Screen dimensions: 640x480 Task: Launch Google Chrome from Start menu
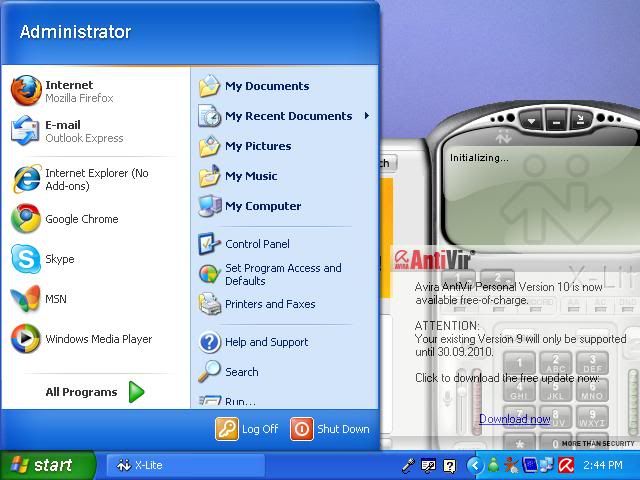coord(64,219)
